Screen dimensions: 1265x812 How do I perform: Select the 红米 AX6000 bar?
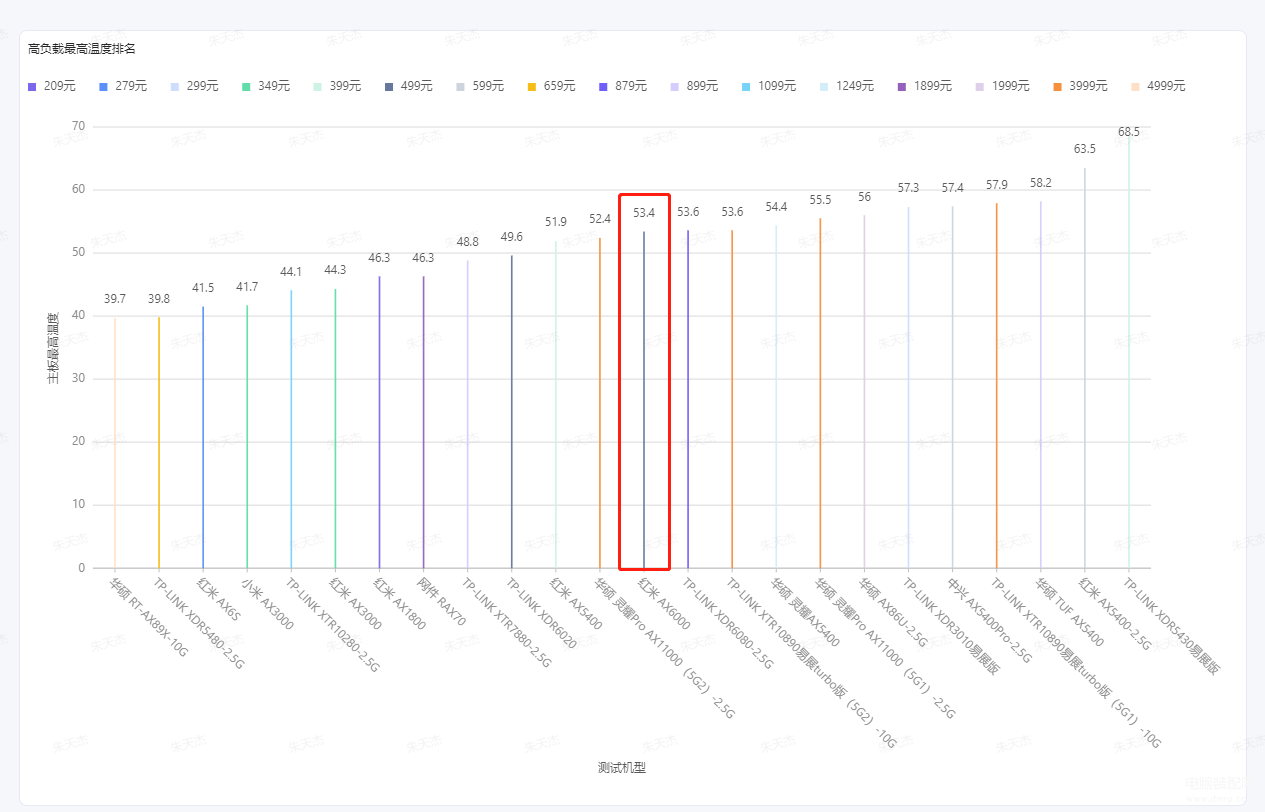pyautogui.click(x=644, y=400)
